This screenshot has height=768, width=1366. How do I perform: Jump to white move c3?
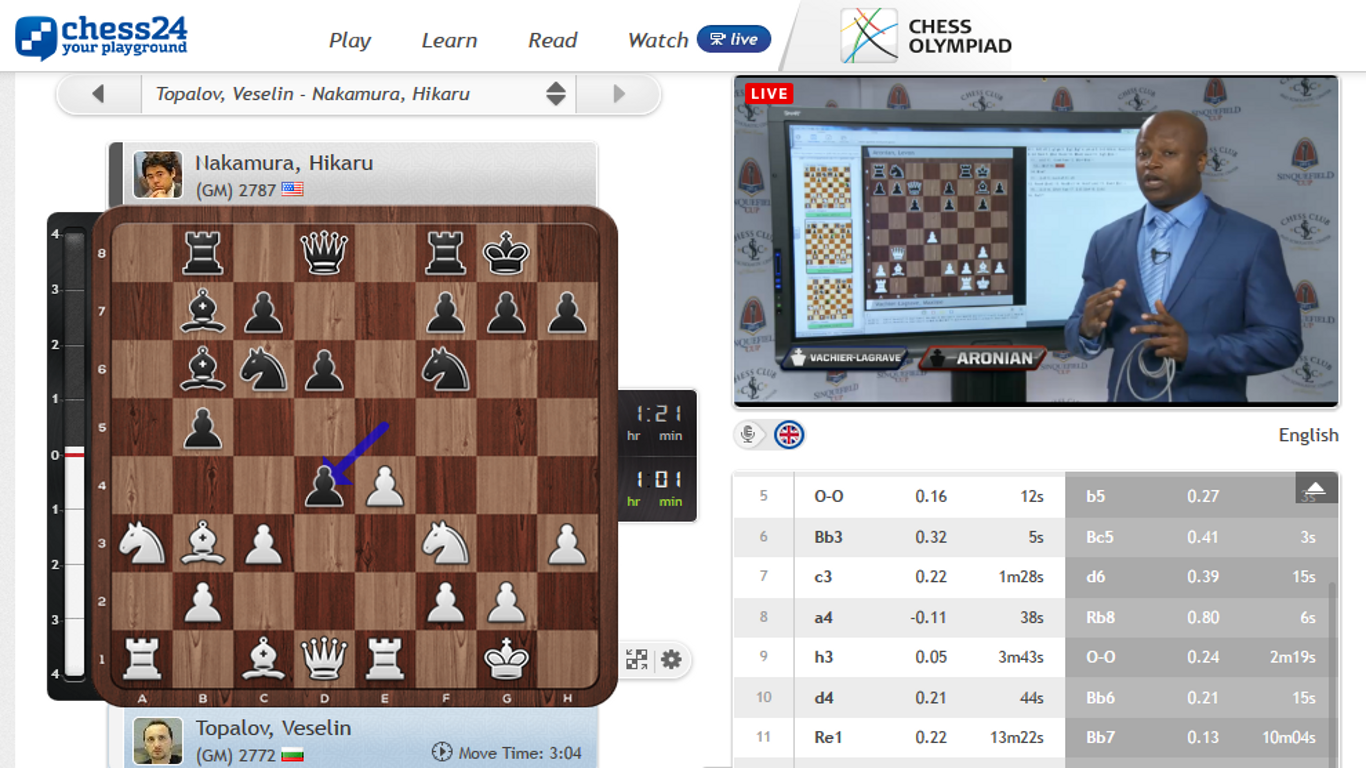(823, 577)
